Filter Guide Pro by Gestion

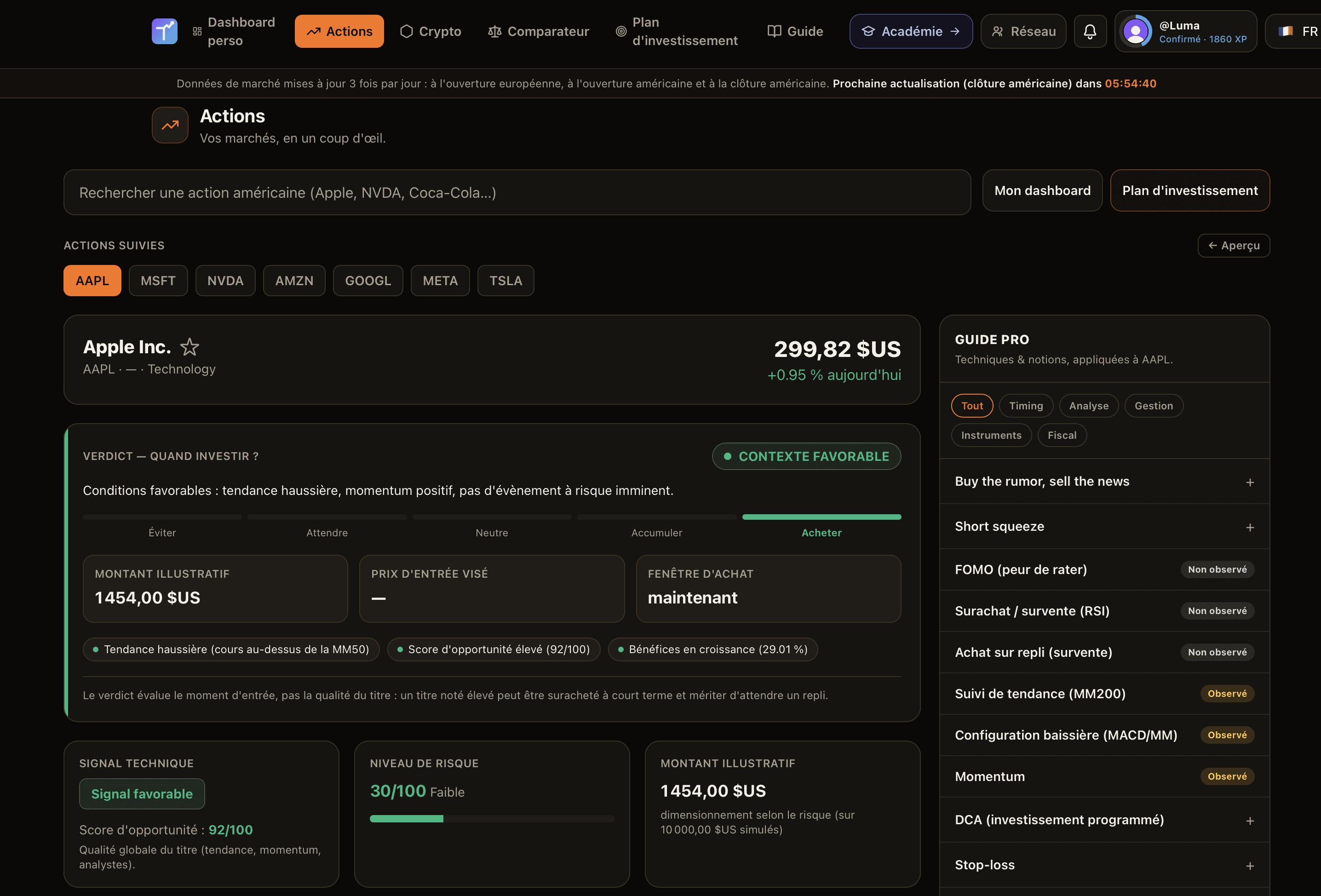tap(1153, 405)
